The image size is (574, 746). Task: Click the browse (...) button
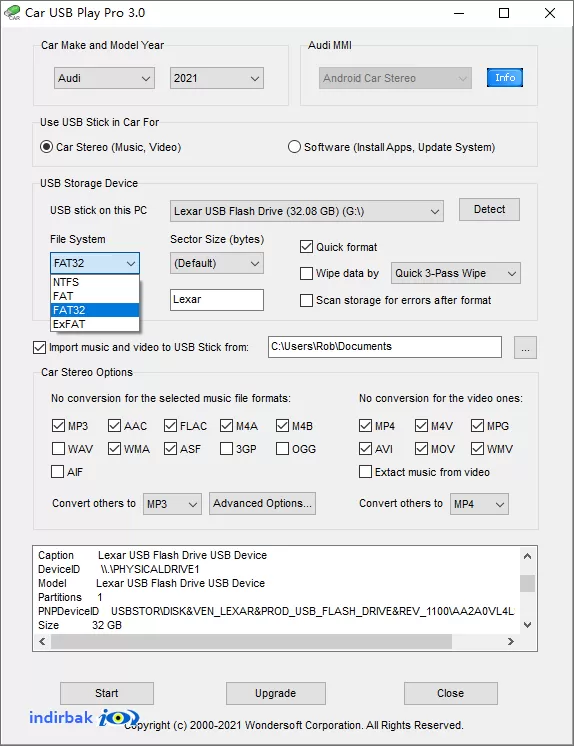(x=525, y=348)
